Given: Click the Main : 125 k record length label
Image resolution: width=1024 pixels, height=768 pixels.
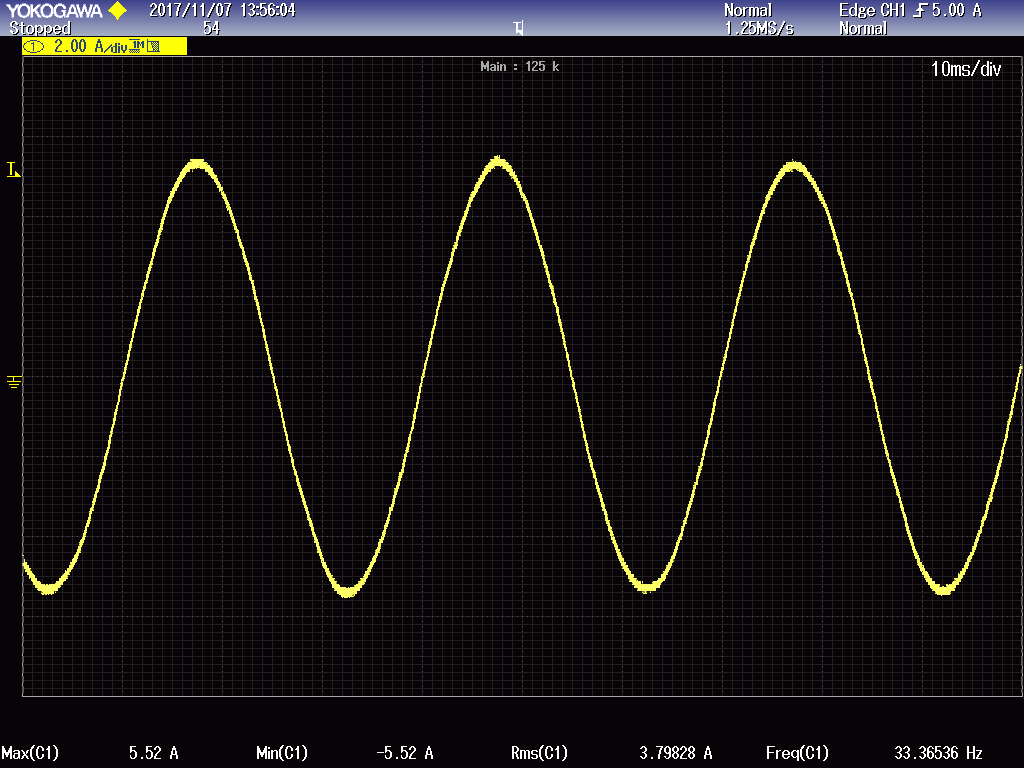Looking at the screenshot, I should tap(520, 67).
